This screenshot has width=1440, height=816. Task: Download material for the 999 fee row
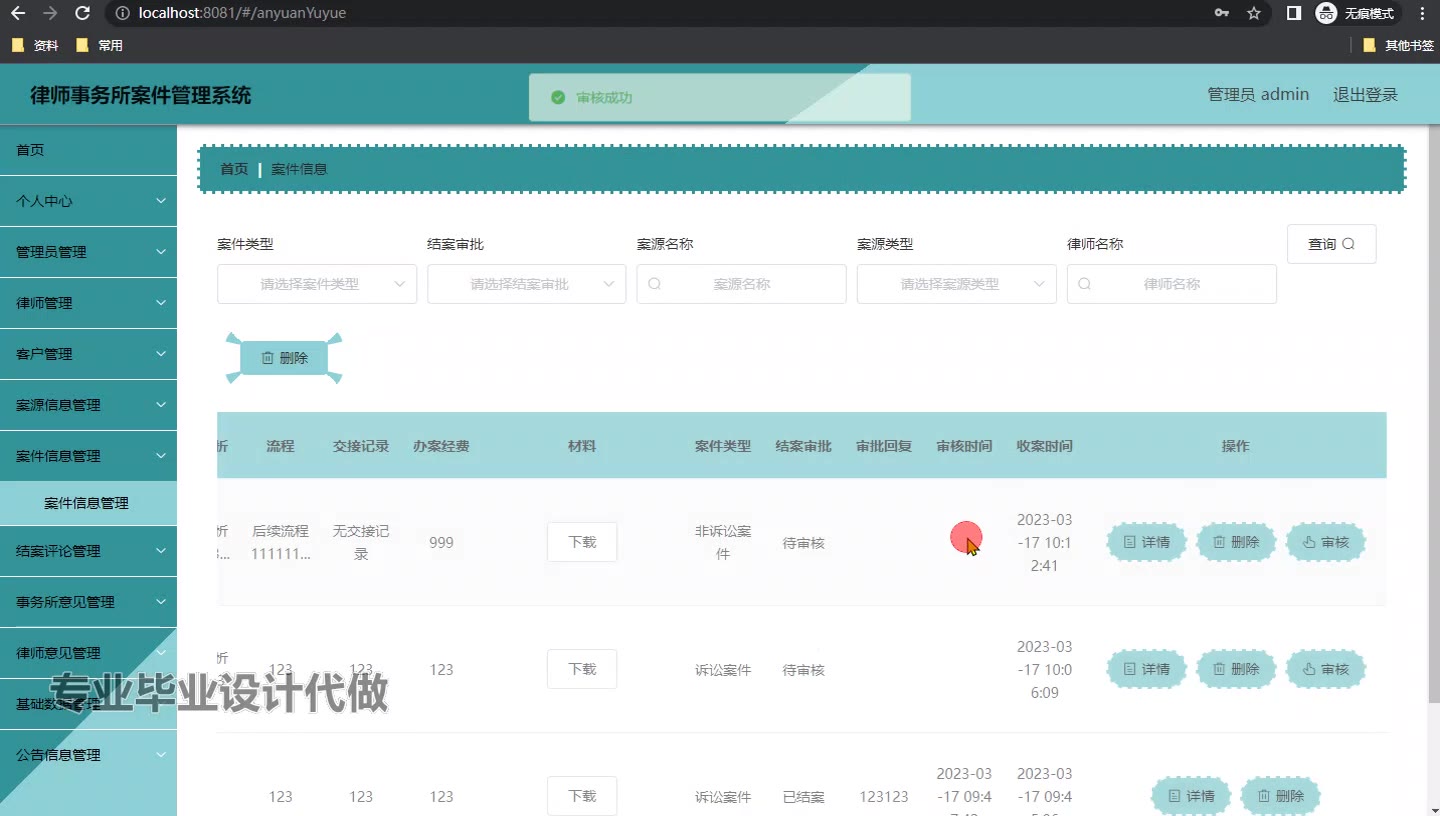[582, 542]
